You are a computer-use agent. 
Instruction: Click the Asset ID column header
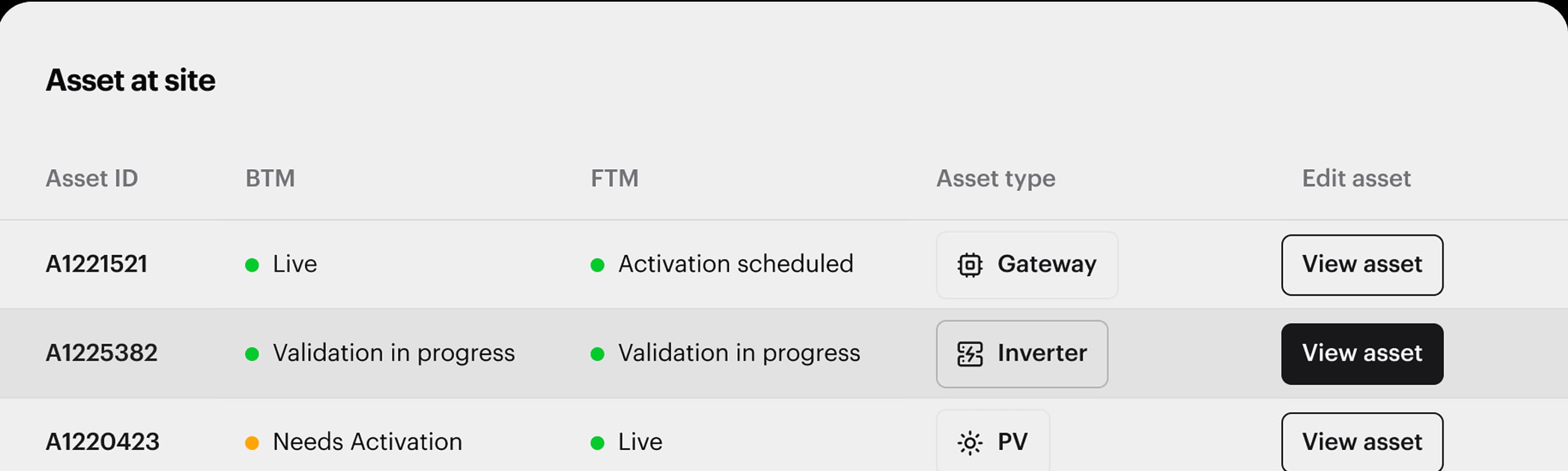pos(92,178)
